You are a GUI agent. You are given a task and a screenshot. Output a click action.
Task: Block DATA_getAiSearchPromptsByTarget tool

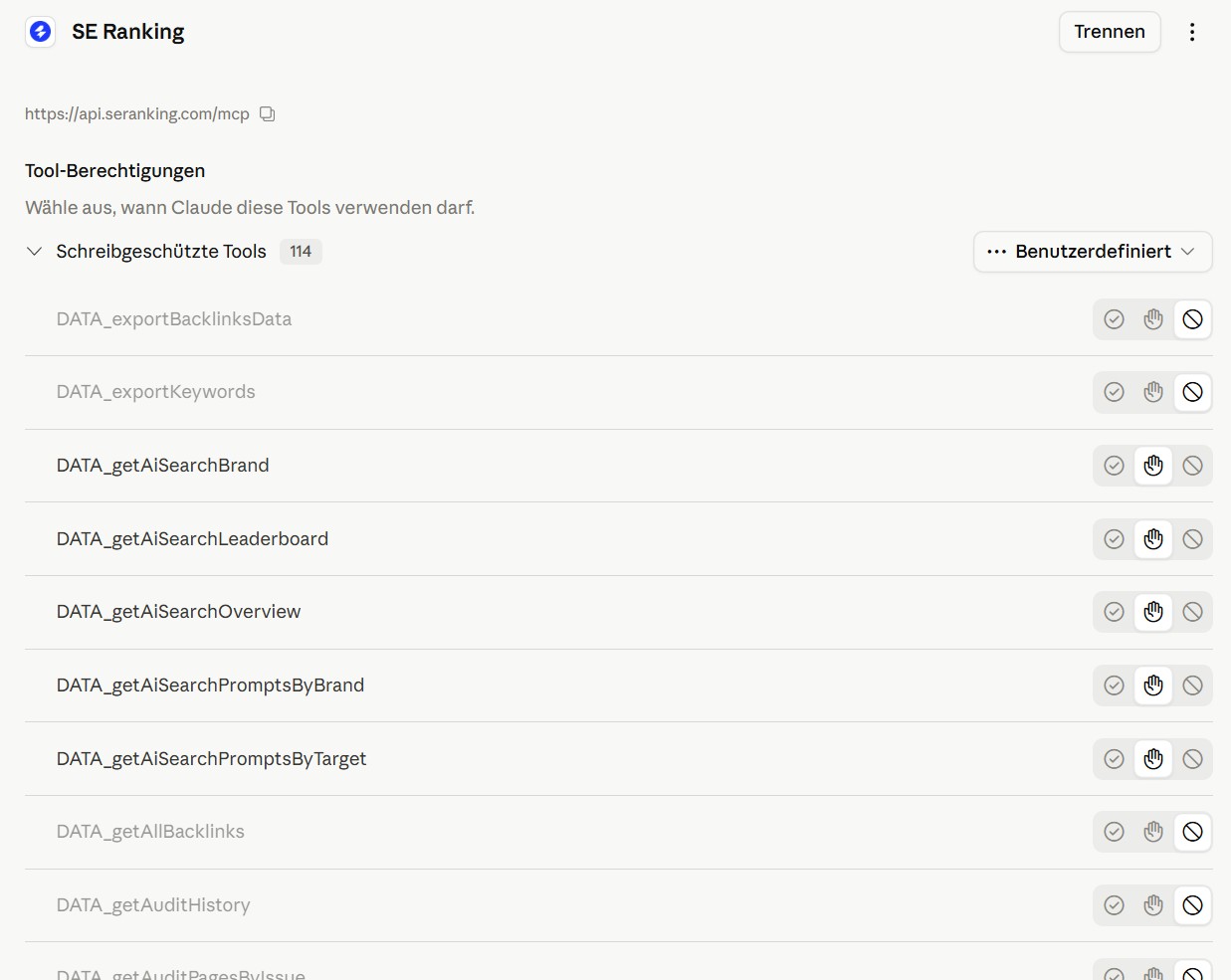[1192, 759]
